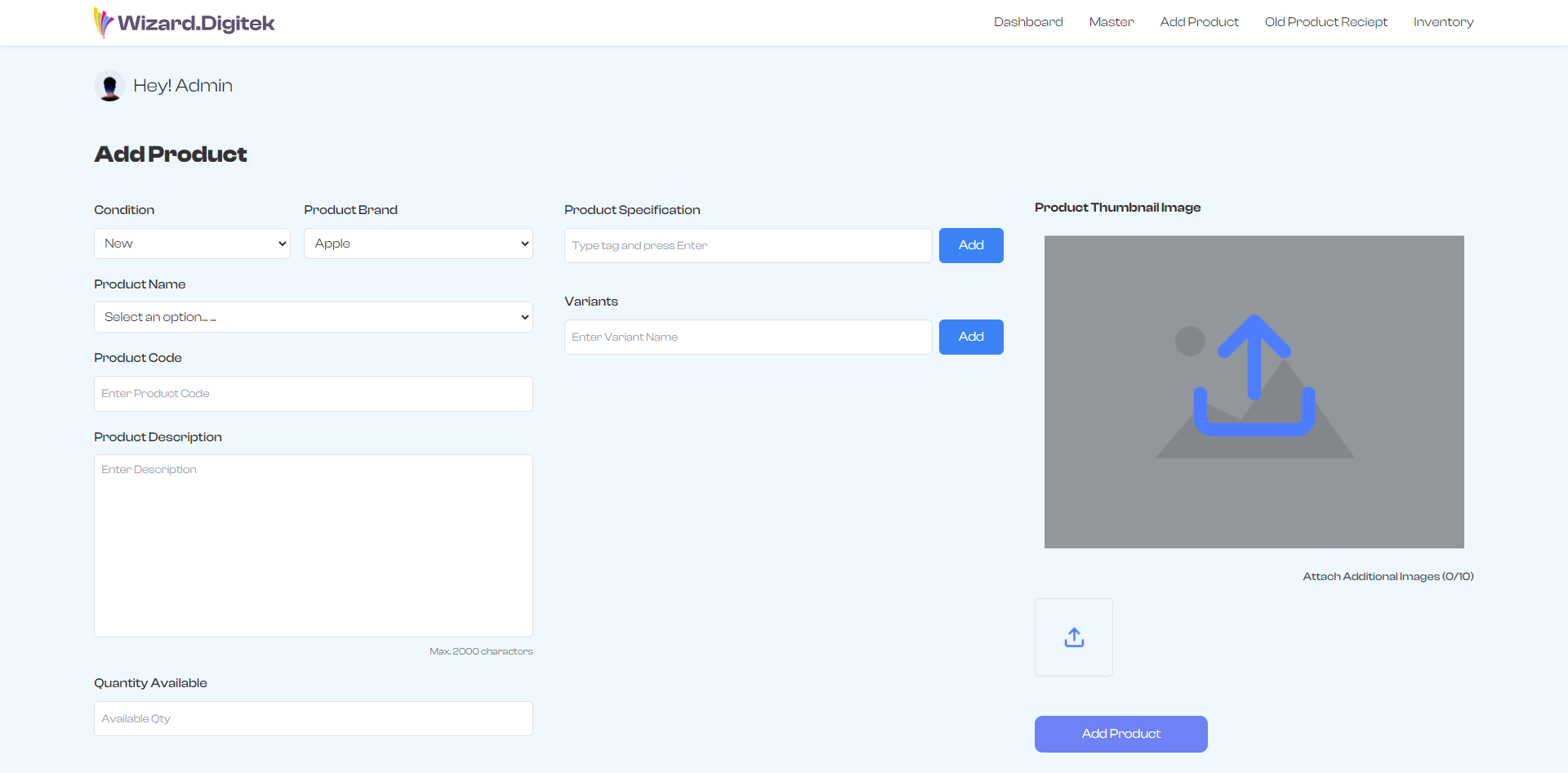
Task: Navigate to Add Product nav link
Action: 1199,22
